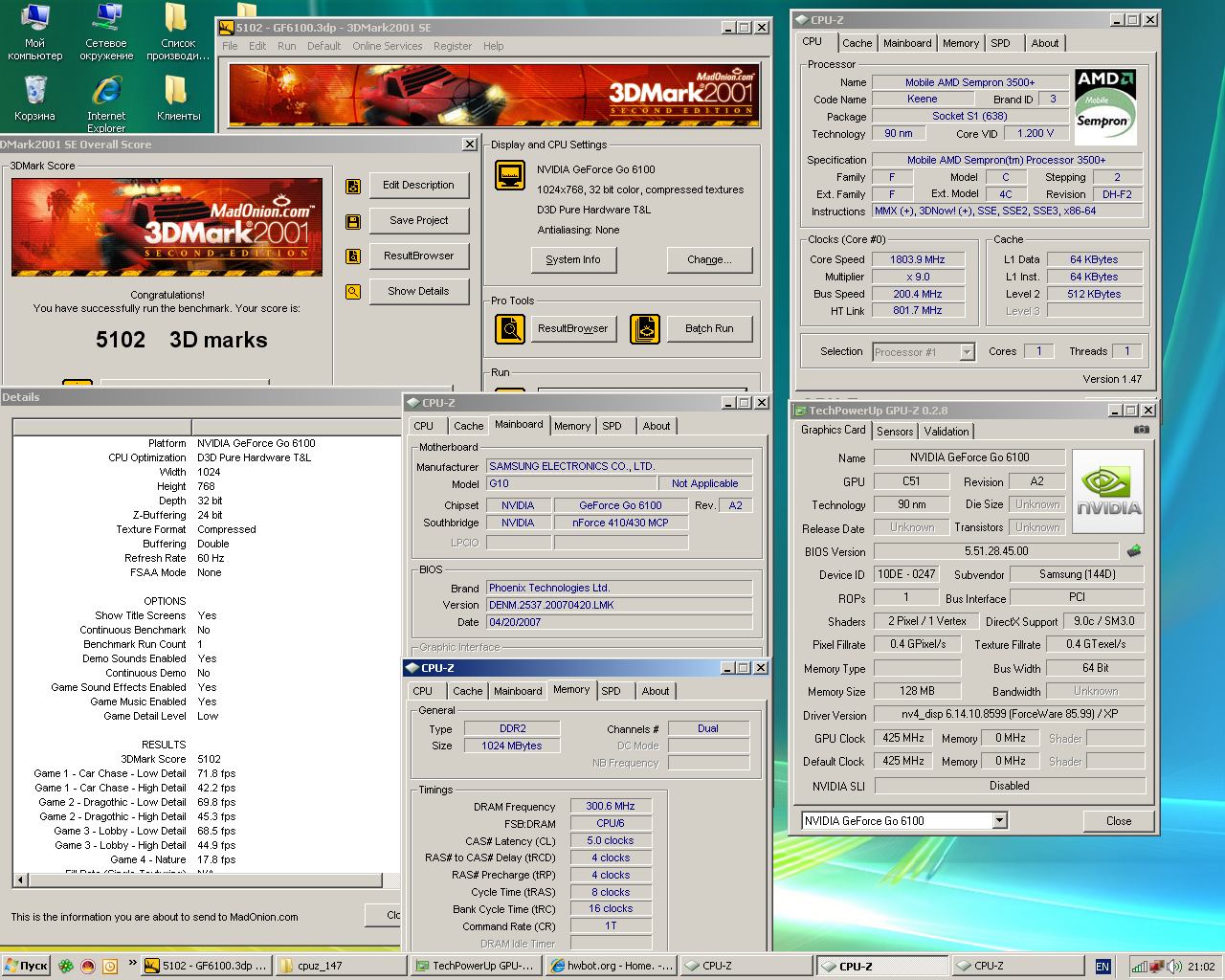Viewport: 1225px width, 980px height.
Task: Click the network signal tray icon
Action: point(1139,967)
